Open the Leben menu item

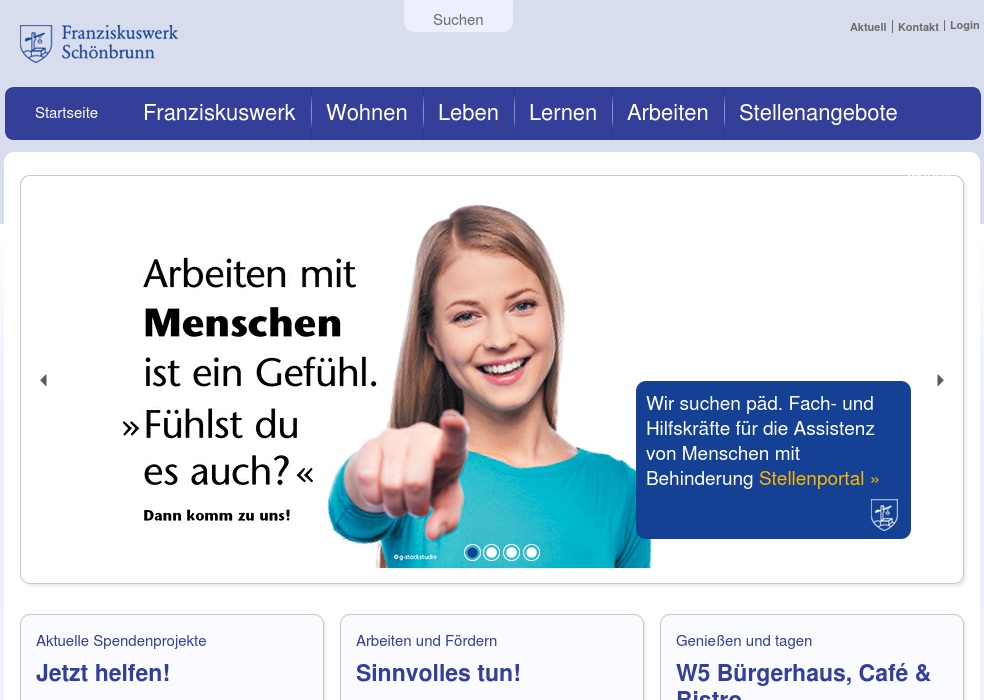(469, 113)
